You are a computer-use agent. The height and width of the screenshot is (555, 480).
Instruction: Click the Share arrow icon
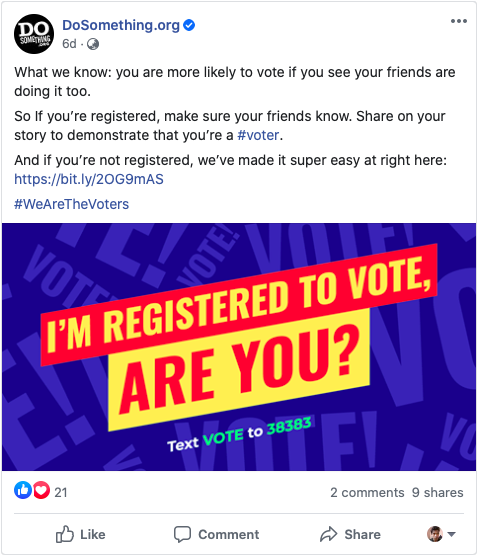coord(328,534)
